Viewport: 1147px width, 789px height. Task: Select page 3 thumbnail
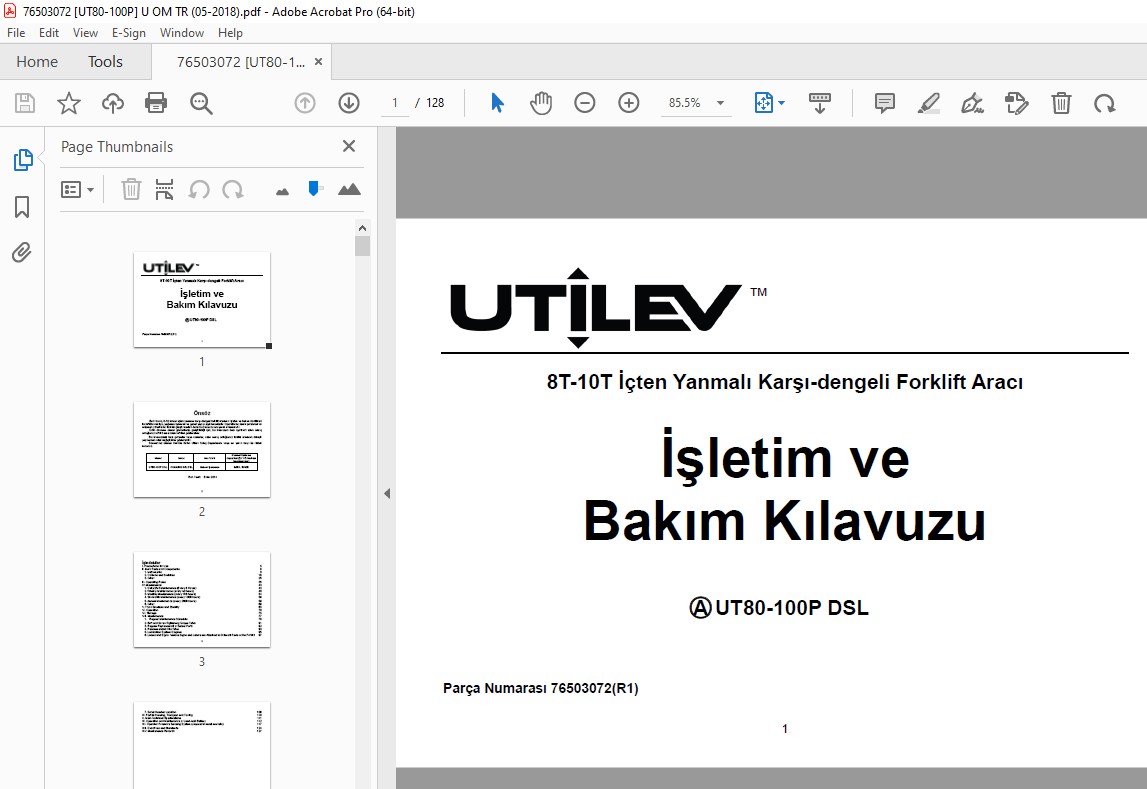tap(202, 600)
